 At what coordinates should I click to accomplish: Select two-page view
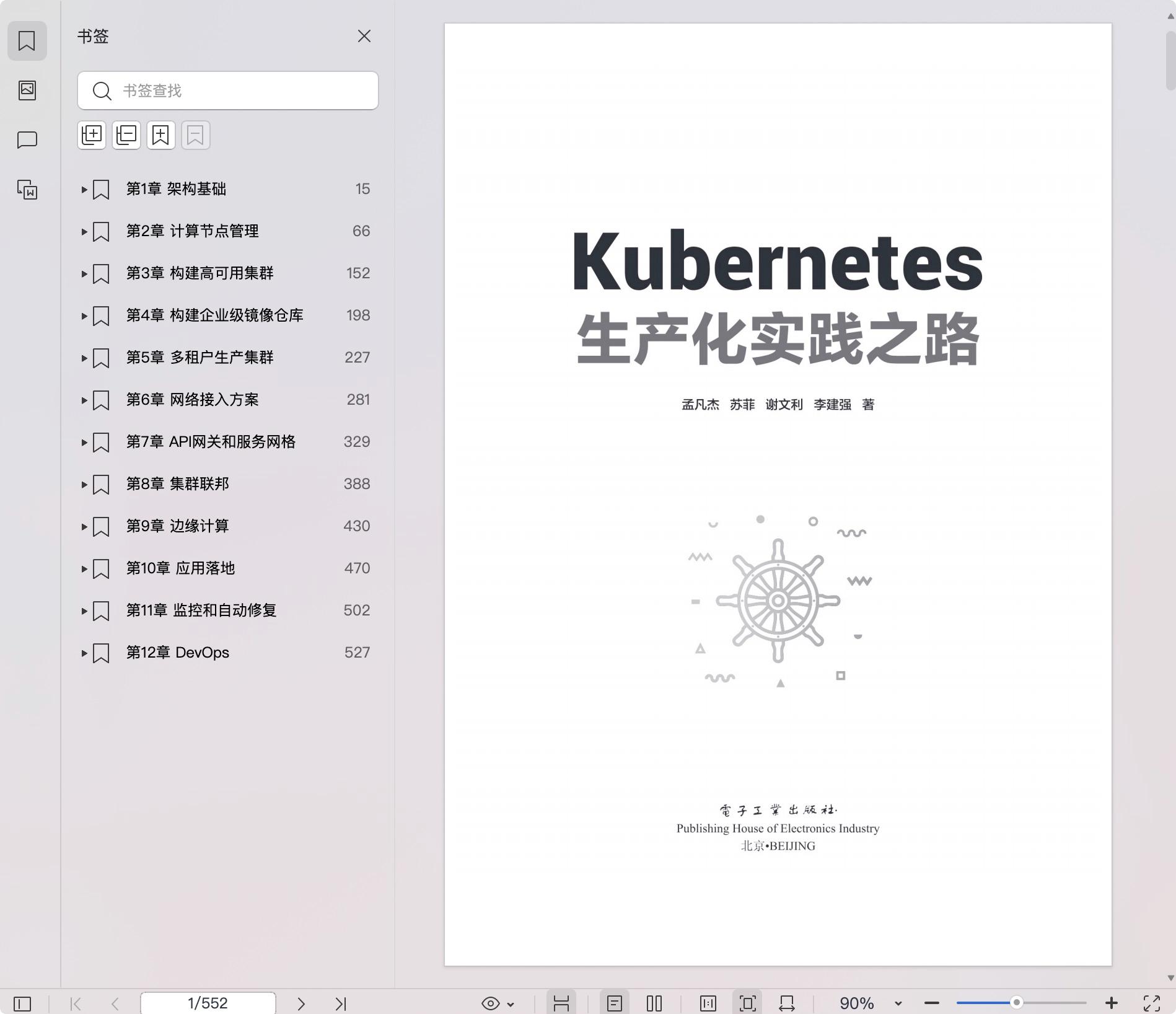(654, 1003)
